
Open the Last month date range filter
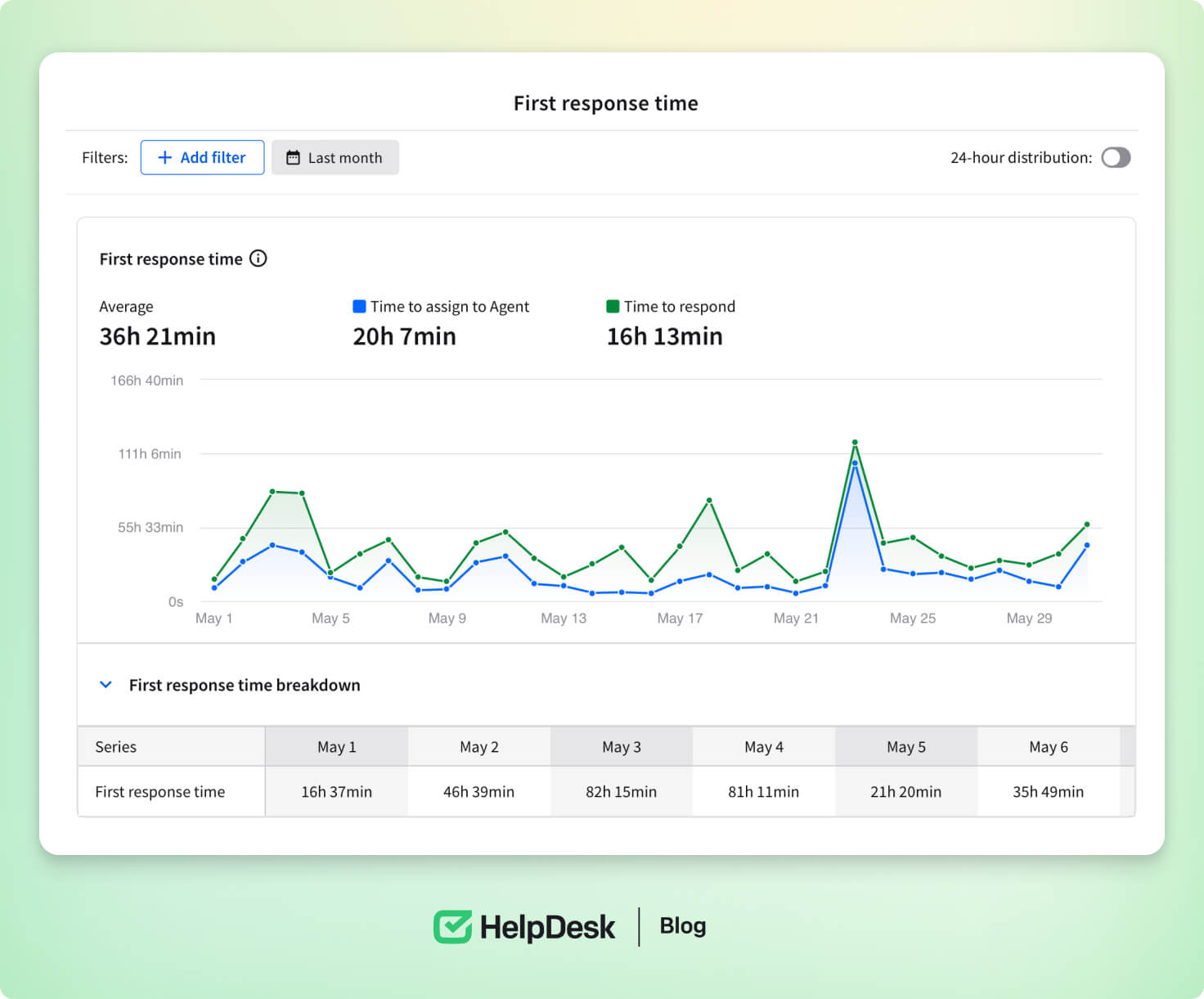click(335, 157)
